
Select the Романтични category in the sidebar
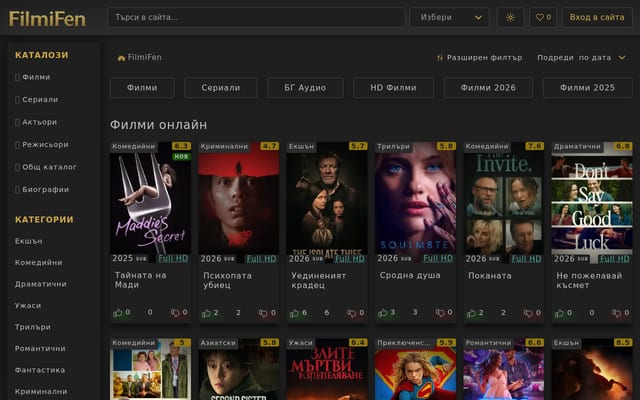point(40,349)
